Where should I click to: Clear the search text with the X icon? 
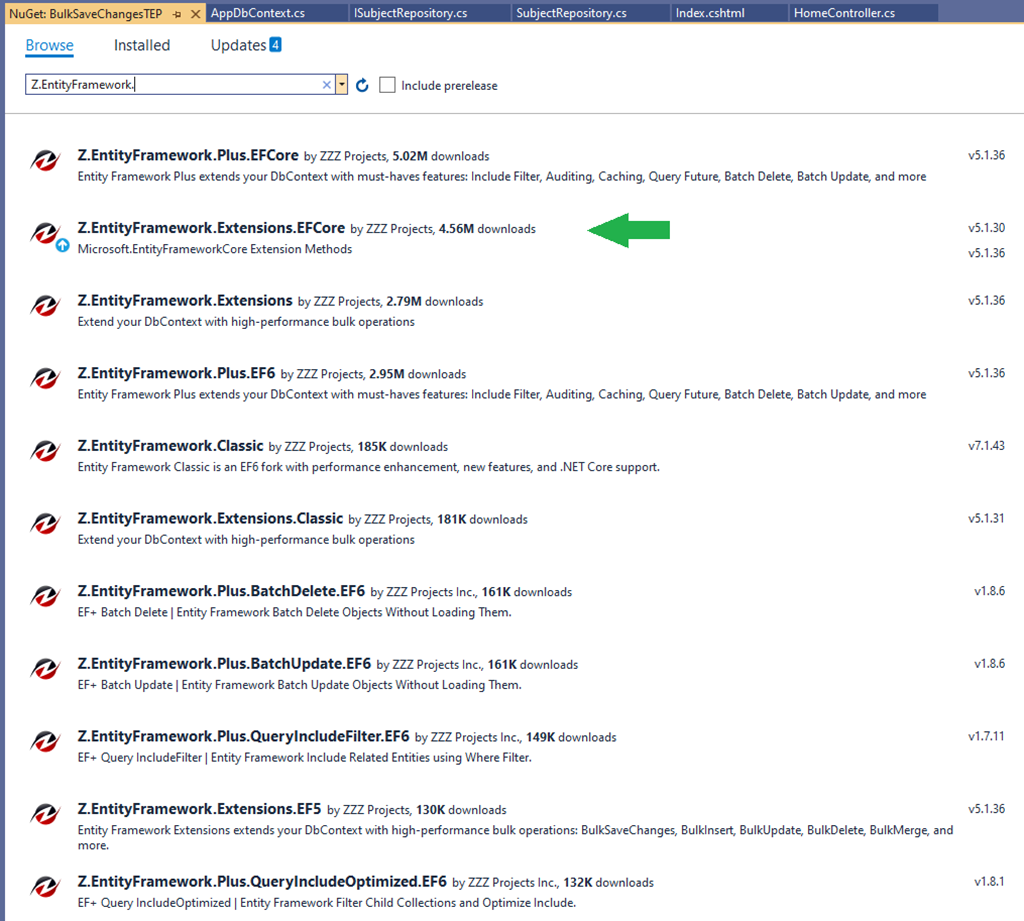[326, 86]
